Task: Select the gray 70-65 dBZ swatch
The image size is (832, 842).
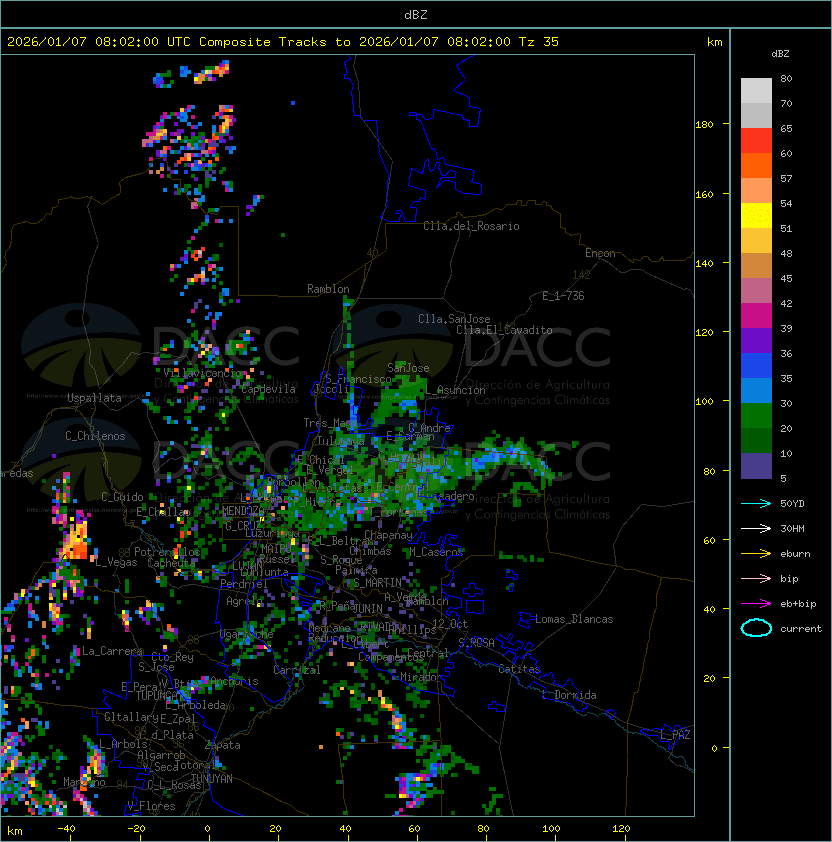Action: tap(756, 115)
